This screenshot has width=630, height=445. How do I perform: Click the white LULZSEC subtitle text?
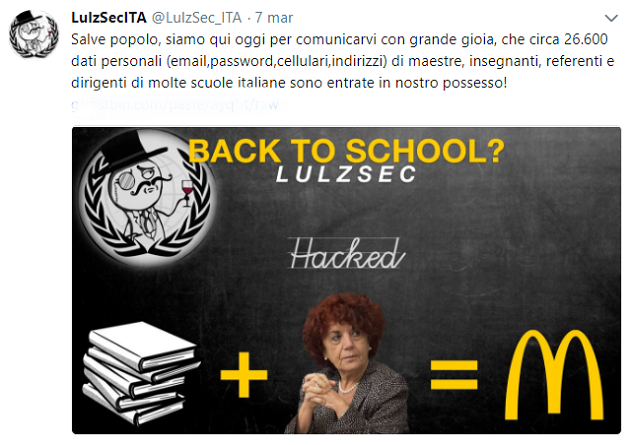click(x=346, y=174)
